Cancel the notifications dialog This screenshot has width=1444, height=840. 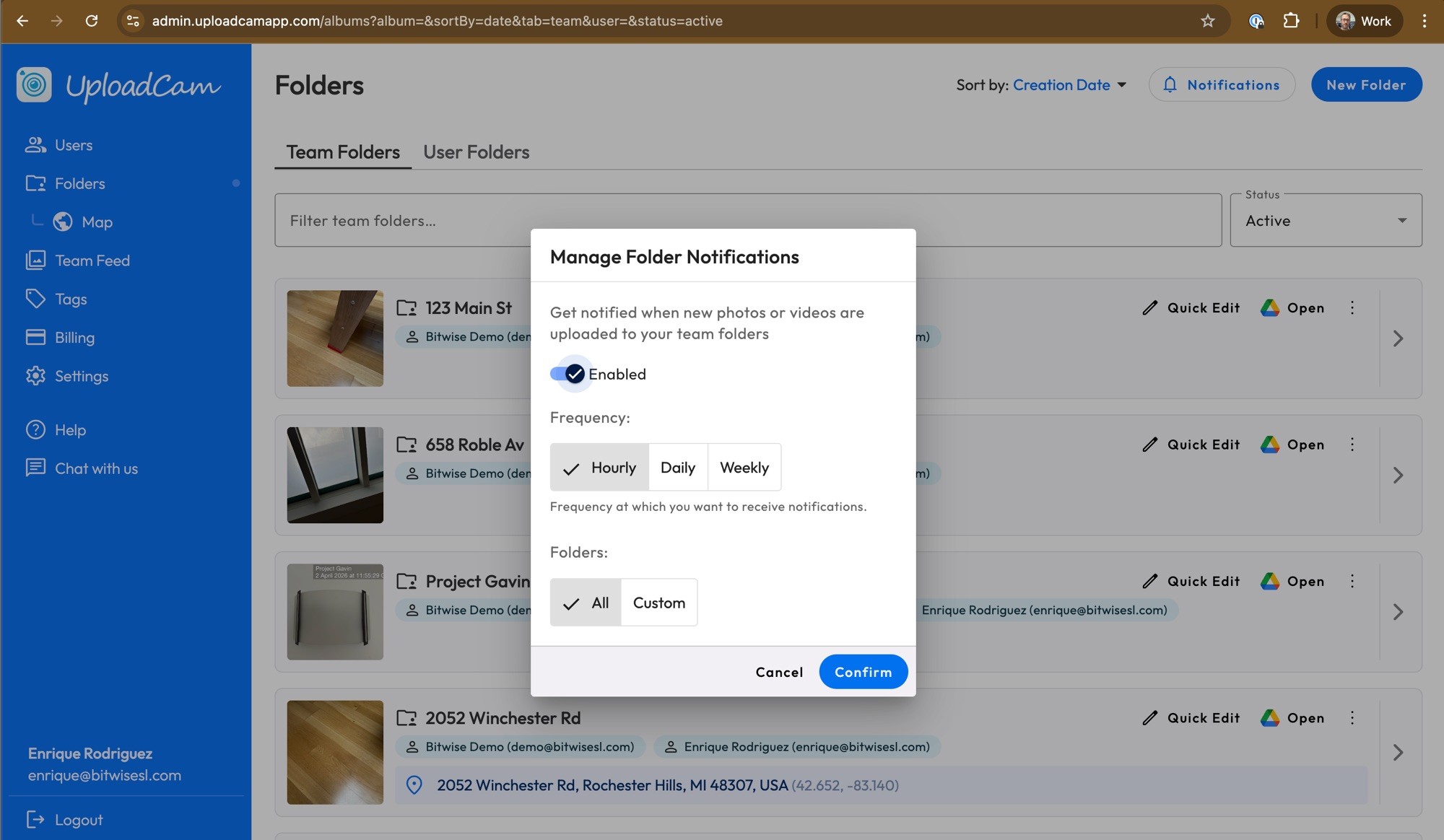coord(778,672)
